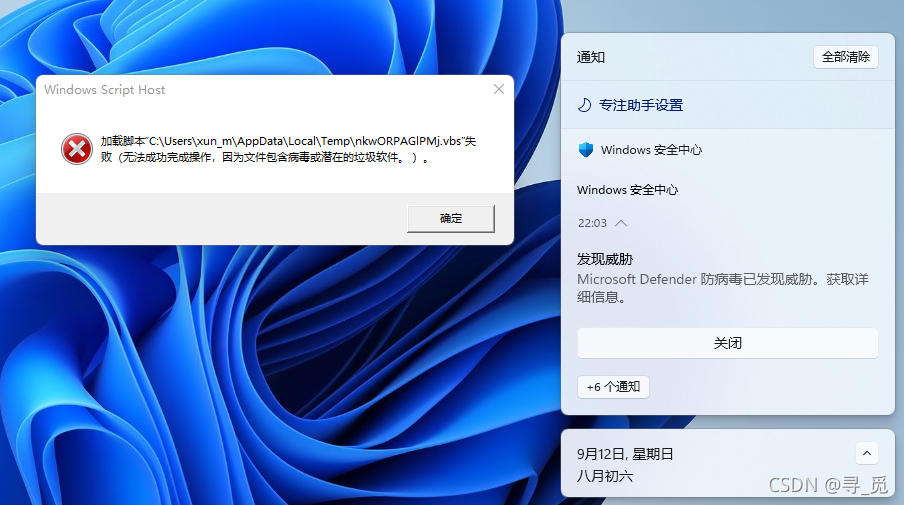Click the 22:03 notification timestamp
Image resolution: width=904 pixels, height=505 pixels.
(592, 223)
